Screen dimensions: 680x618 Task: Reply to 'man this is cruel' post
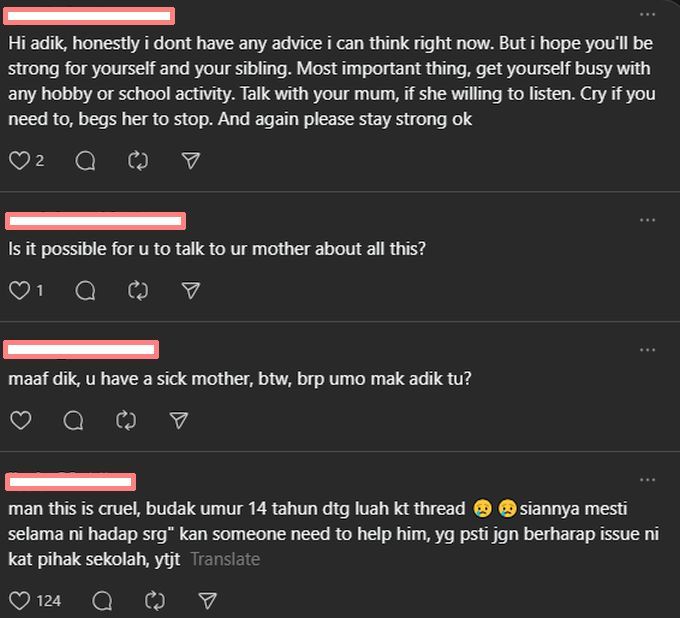102,601
